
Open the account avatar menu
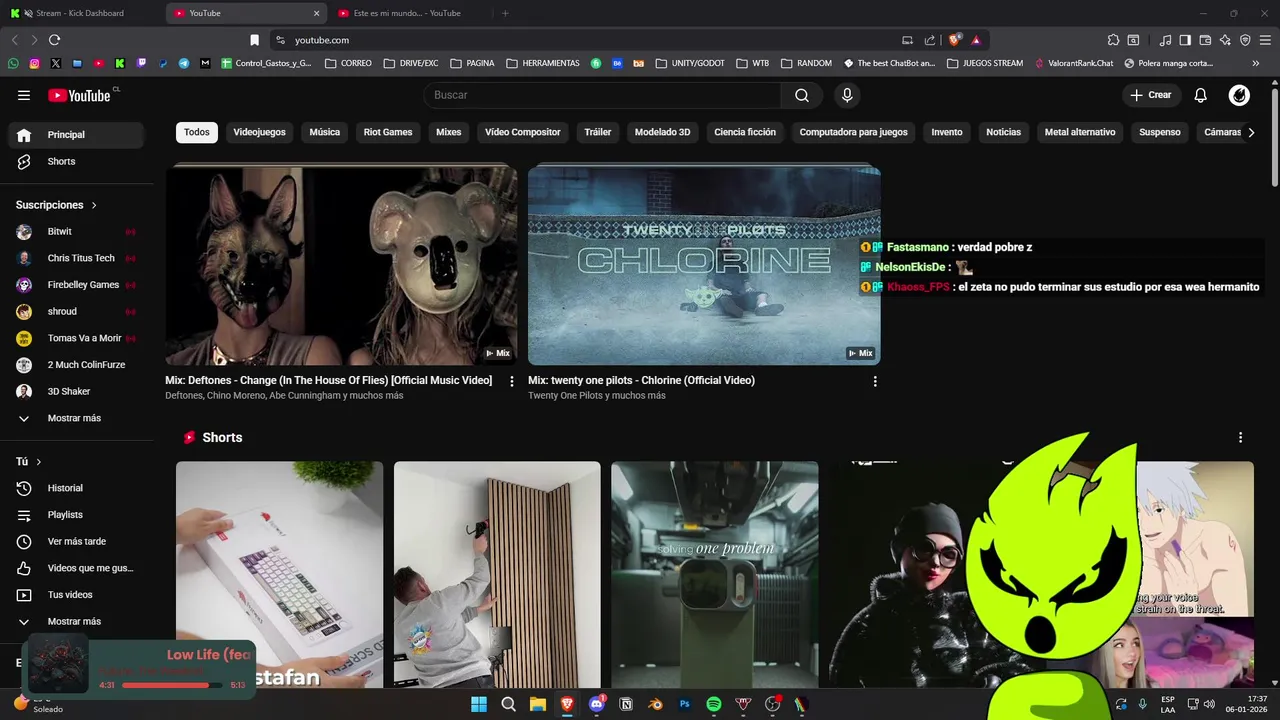tap(1239, 95)
